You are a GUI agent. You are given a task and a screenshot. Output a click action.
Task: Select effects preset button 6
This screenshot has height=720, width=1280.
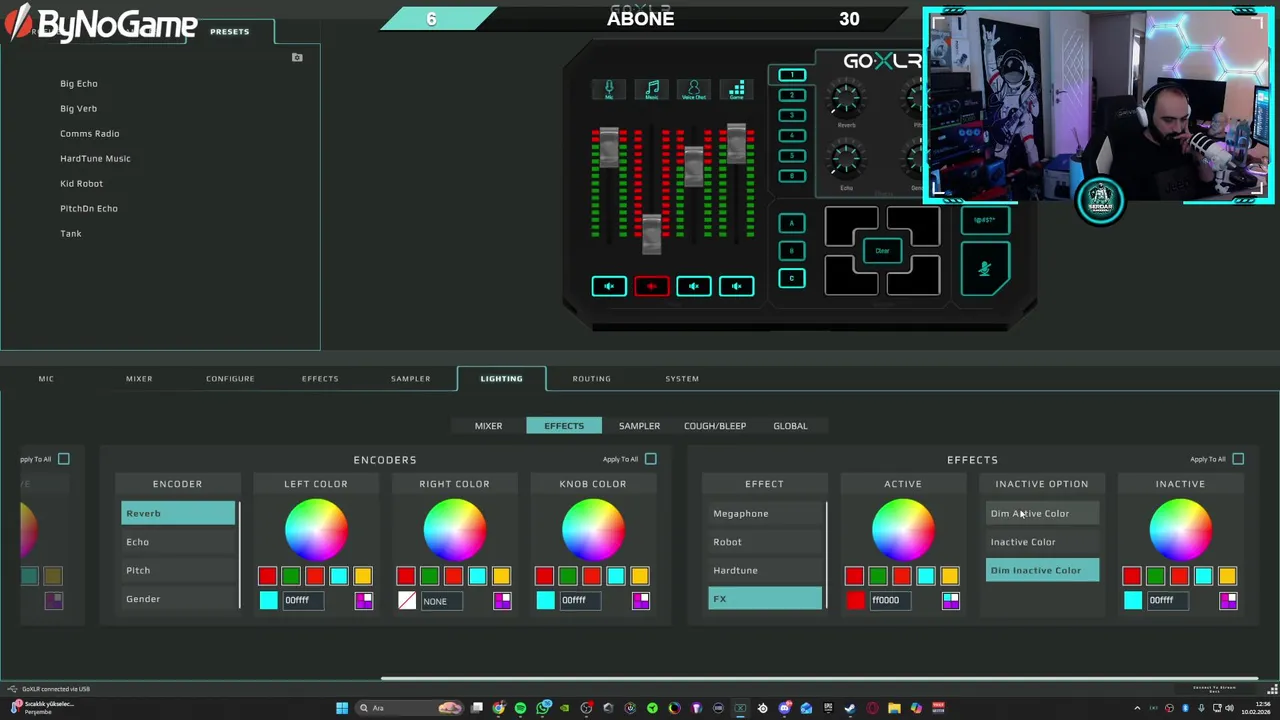click(x=792, y=176)
